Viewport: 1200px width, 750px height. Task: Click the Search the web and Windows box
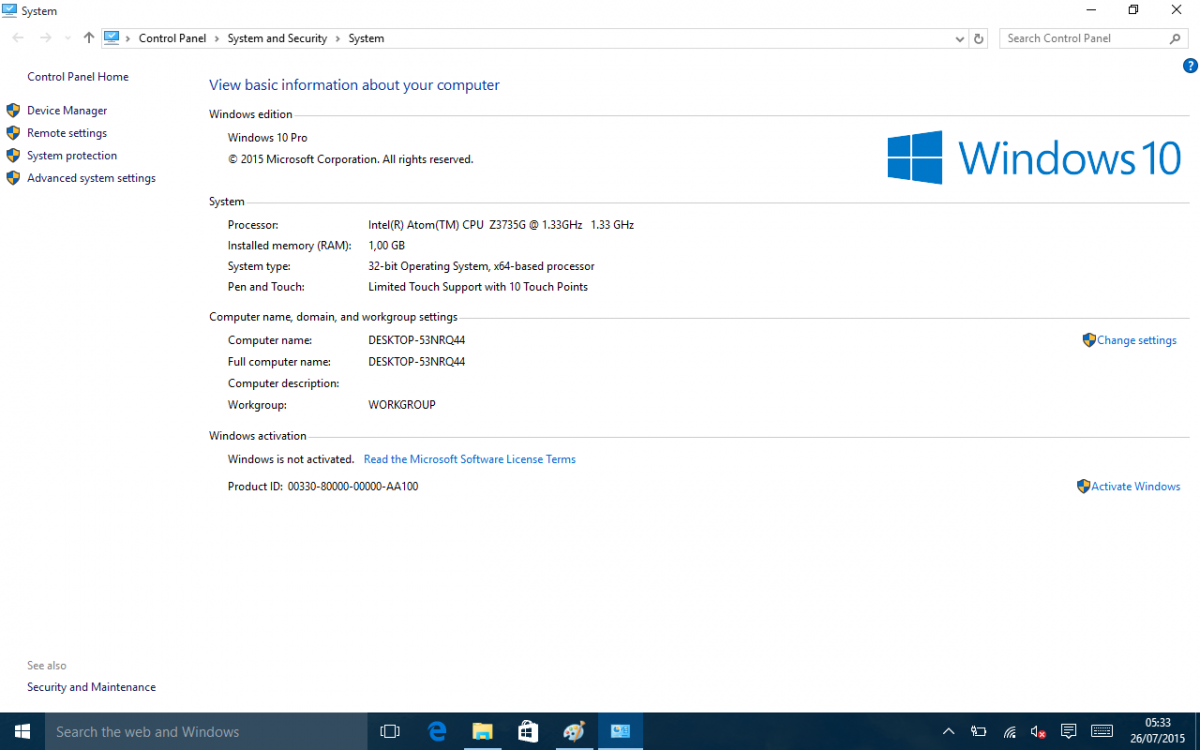click(x=206, y=731)
